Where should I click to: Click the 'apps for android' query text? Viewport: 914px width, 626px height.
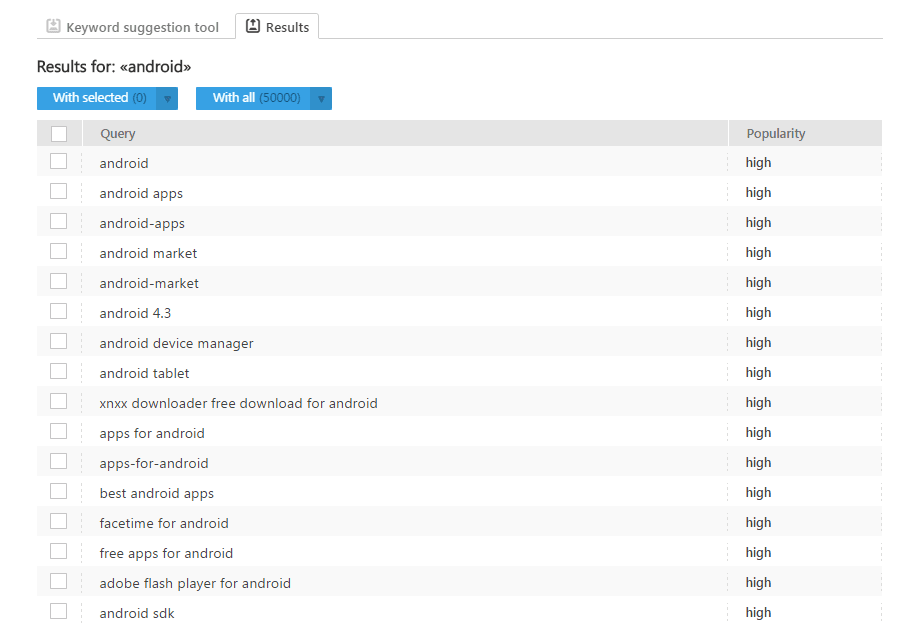tap(152, 434)
